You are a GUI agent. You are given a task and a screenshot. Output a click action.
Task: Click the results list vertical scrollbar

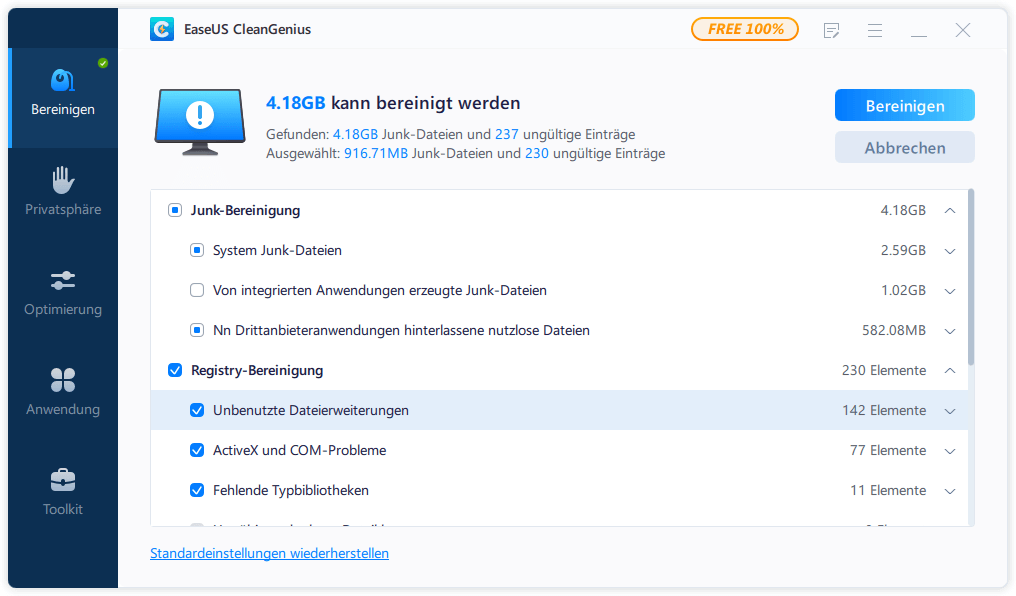[x=971, y=277]
